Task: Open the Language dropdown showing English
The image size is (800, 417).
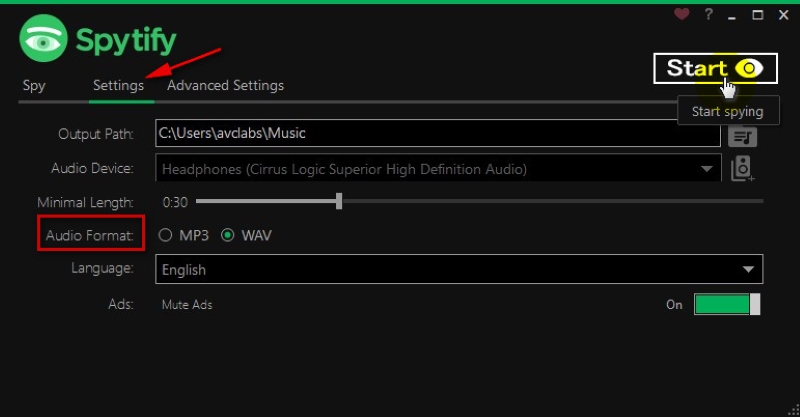Action: point(459,269)
